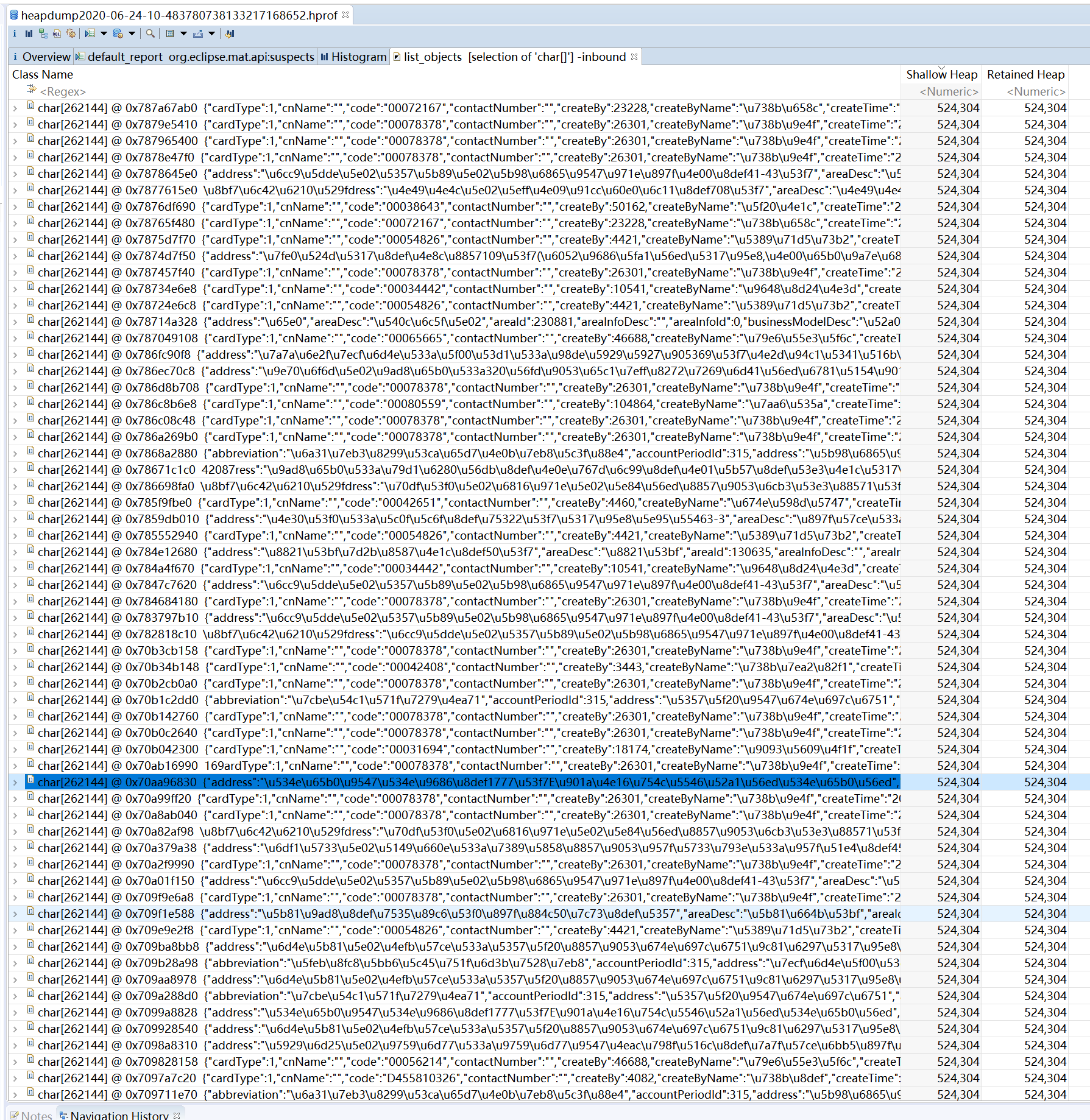Open dropdown next to calculator icon
1090x1120 pixels.
[183, 33]
